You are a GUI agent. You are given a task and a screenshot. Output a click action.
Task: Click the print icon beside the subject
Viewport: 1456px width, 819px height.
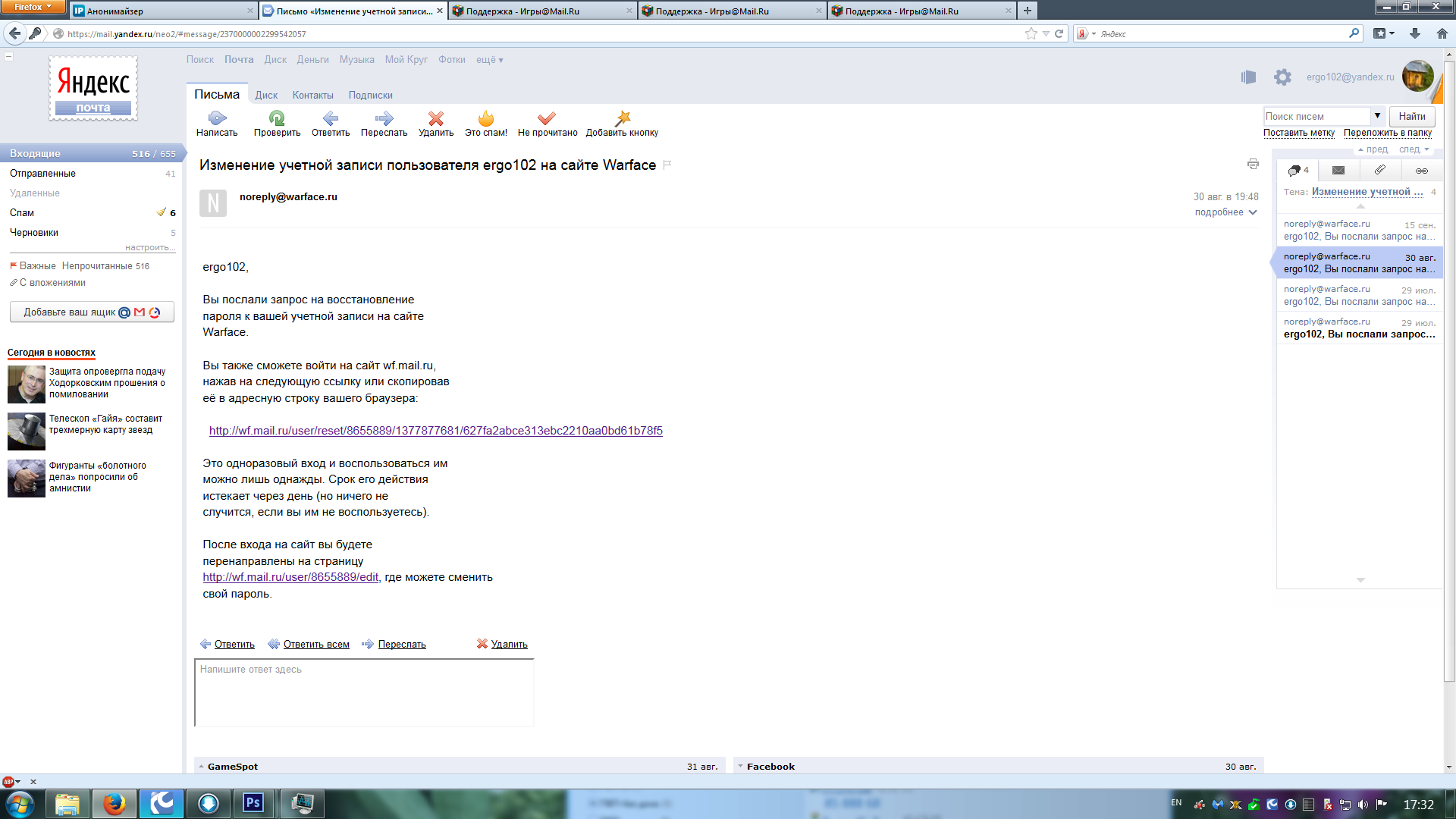pos(1253,164)
